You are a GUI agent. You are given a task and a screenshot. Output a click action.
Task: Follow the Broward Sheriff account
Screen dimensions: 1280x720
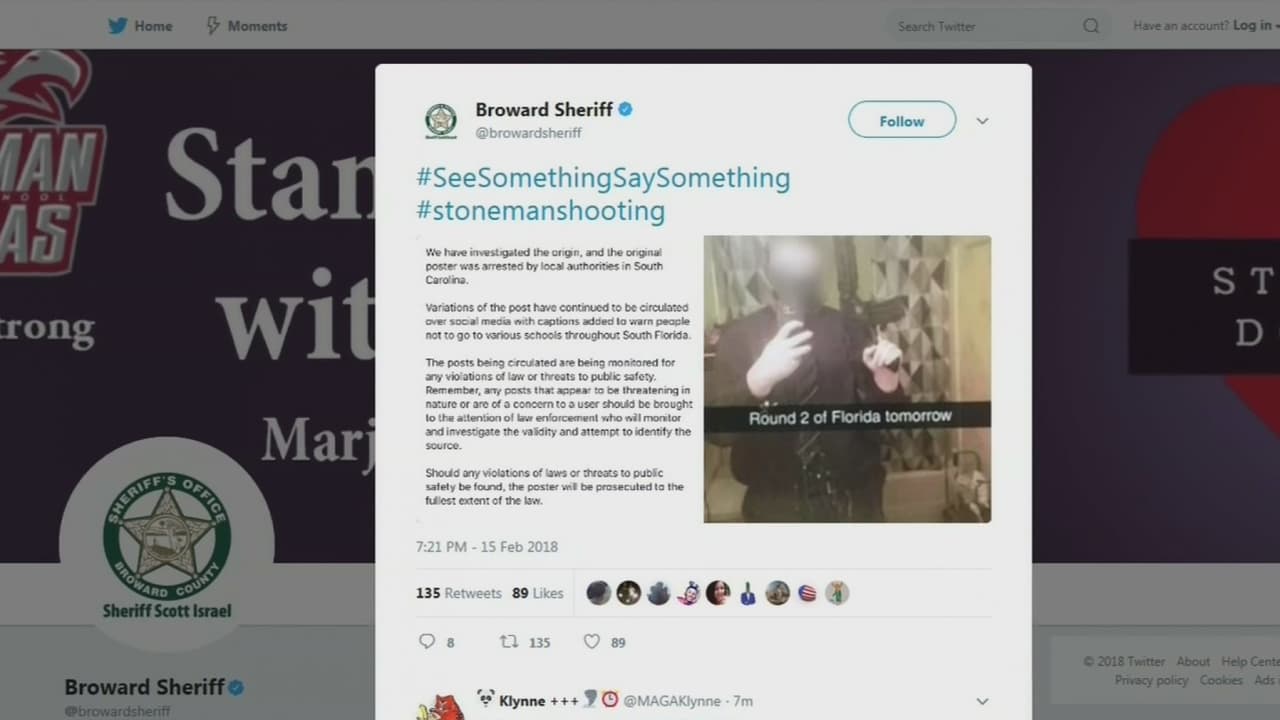(902, 121)
